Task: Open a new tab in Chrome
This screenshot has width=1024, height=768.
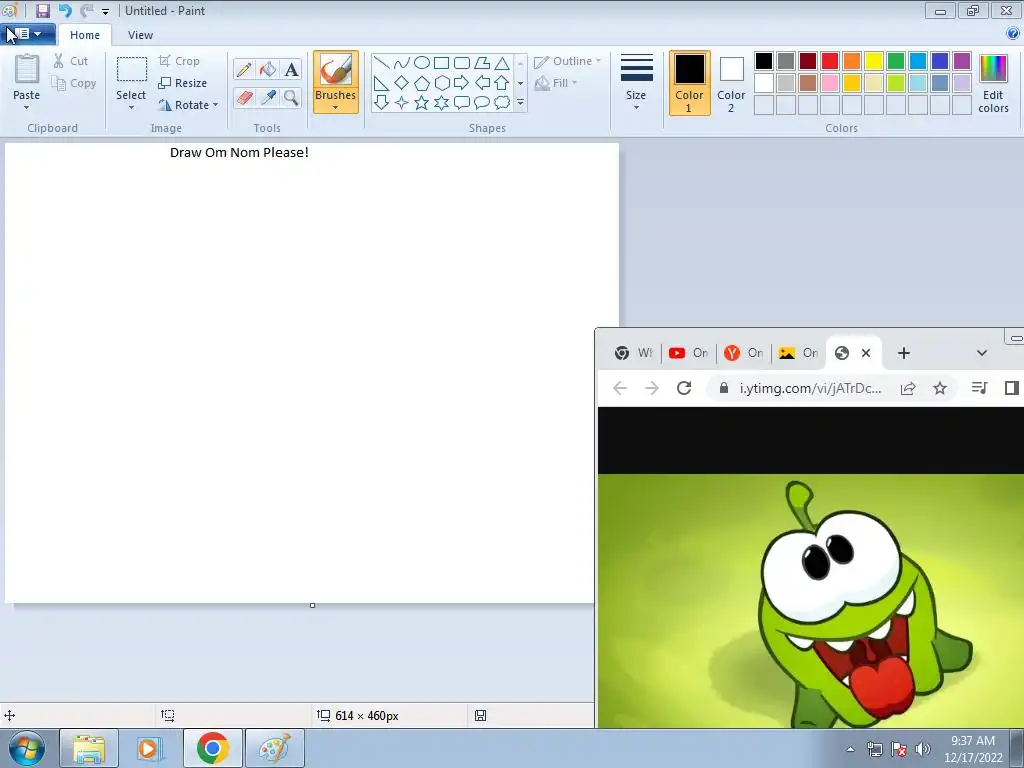Action: coord(904,353)
